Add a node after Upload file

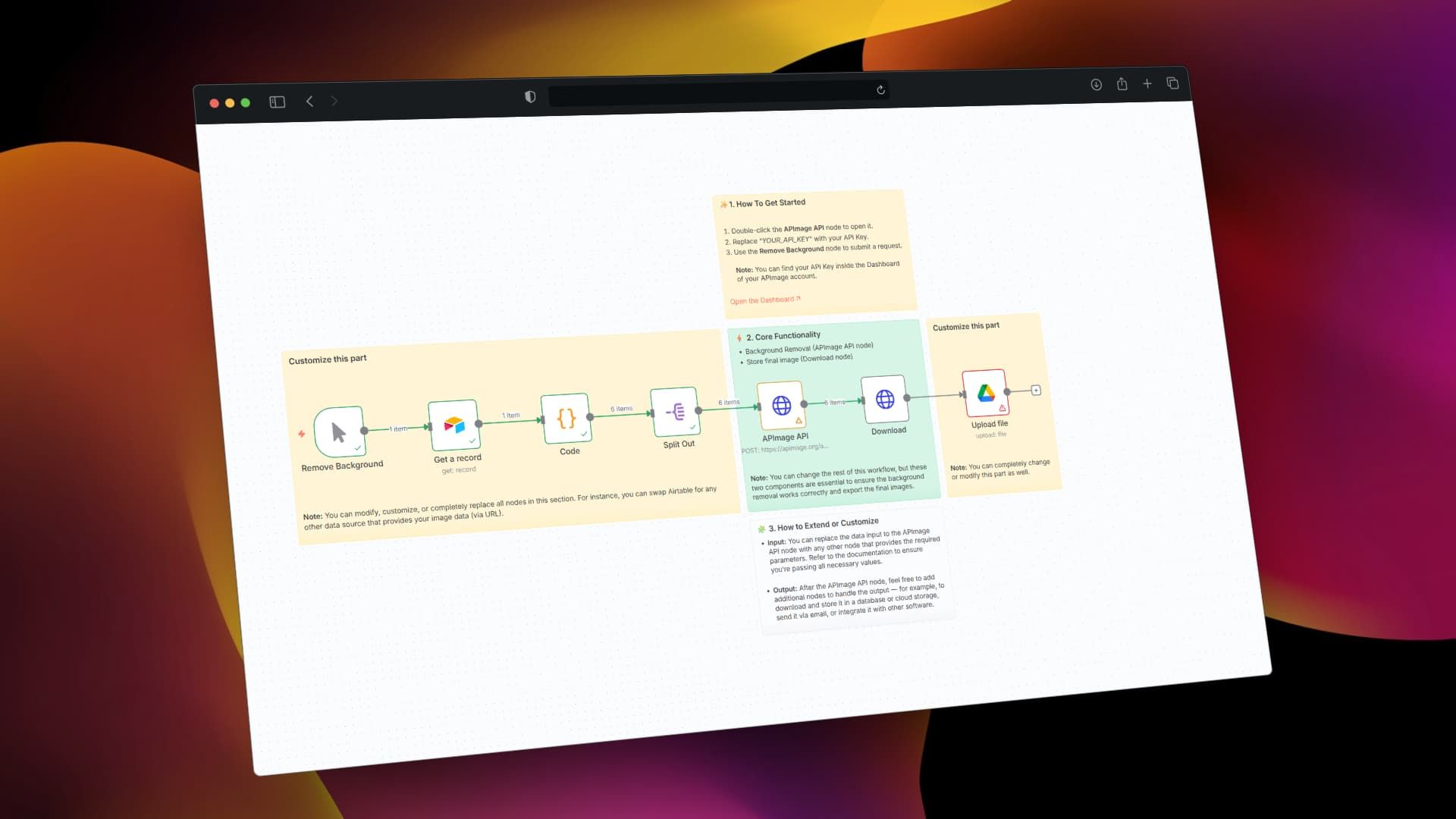click(x=1036, y=391)
